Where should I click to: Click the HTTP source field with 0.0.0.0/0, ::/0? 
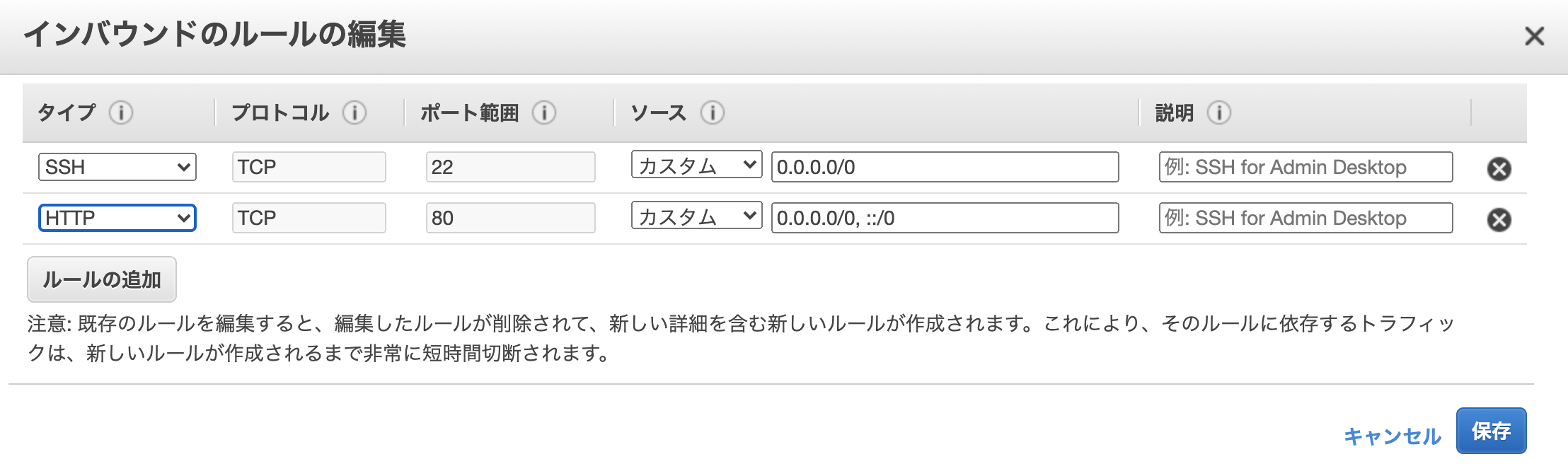[x=945, y=218]
